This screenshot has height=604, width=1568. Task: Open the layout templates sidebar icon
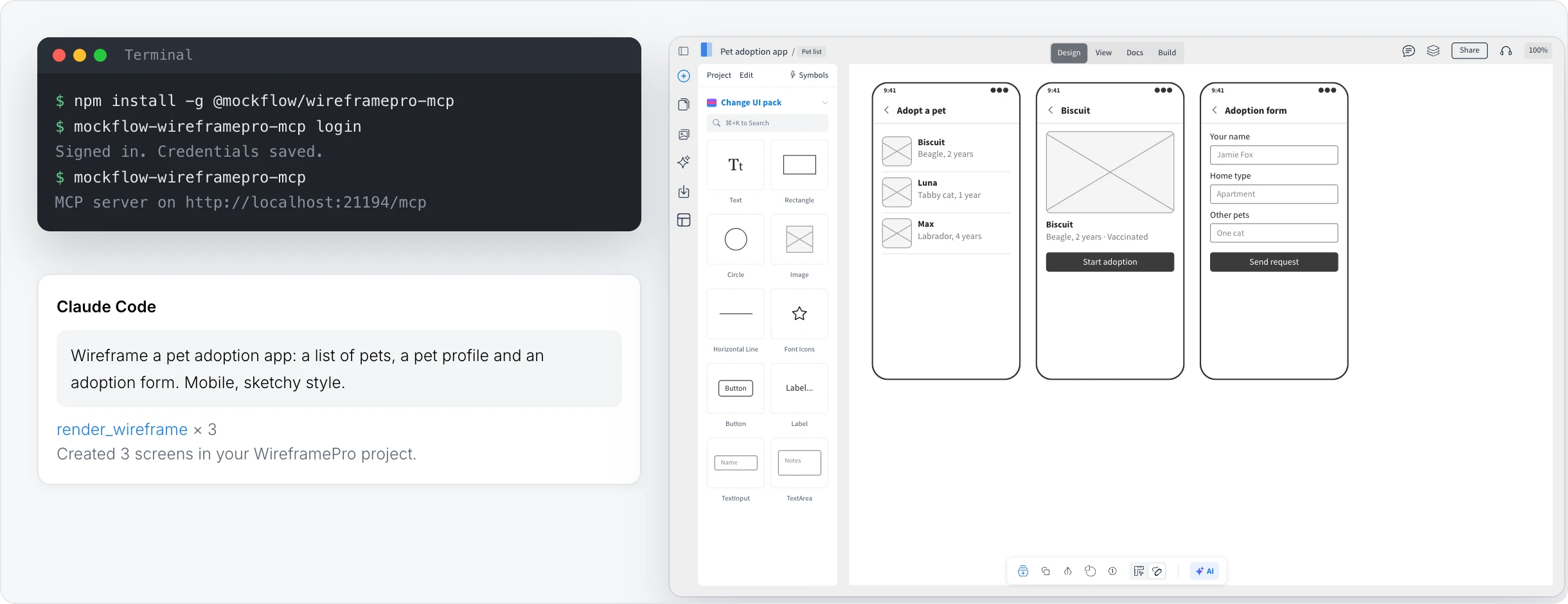[x=684, y=220]
